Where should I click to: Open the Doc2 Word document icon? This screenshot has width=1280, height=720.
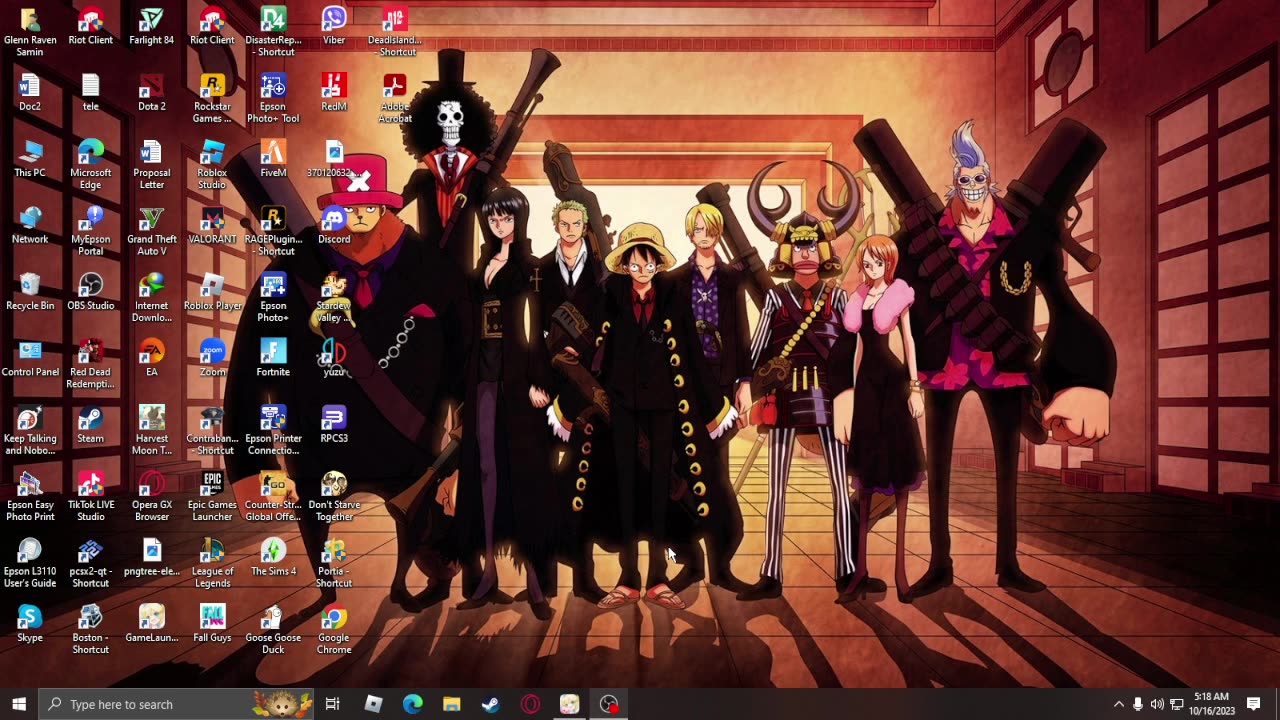(30, 92)
